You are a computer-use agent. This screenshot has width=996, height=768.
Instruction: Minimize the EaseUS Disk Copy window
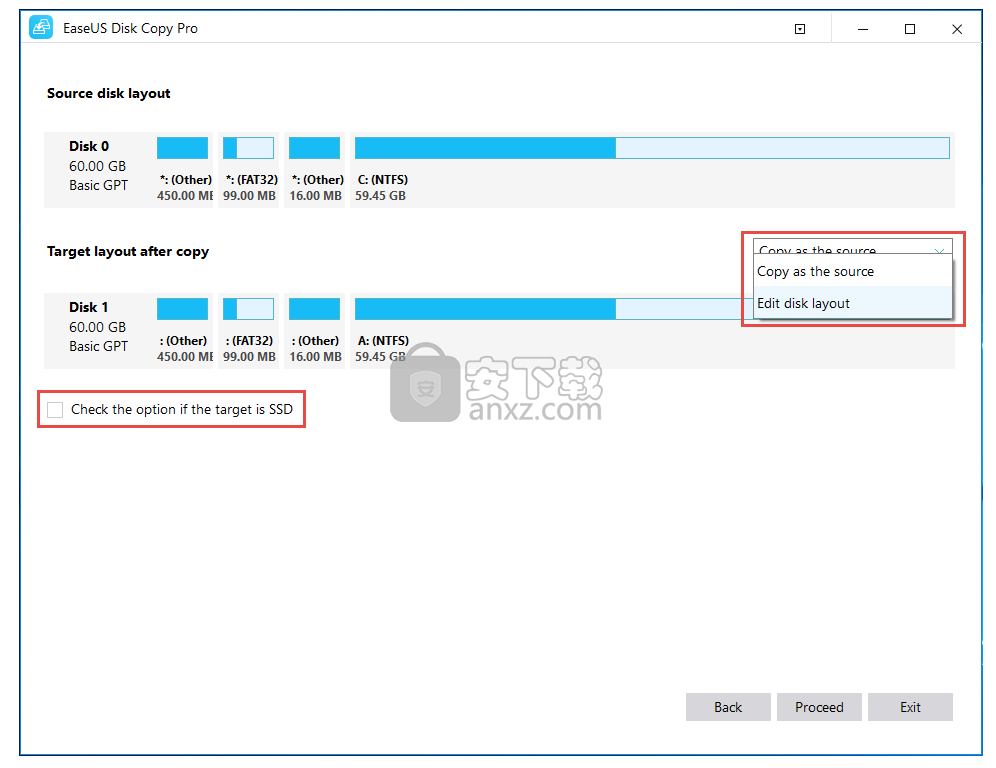(x=863, y=29)
